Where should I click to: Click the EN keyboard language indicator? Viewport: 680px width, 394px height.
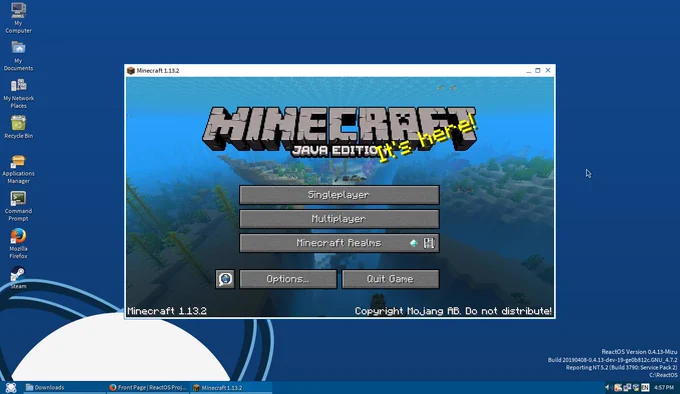pos(645,387)
